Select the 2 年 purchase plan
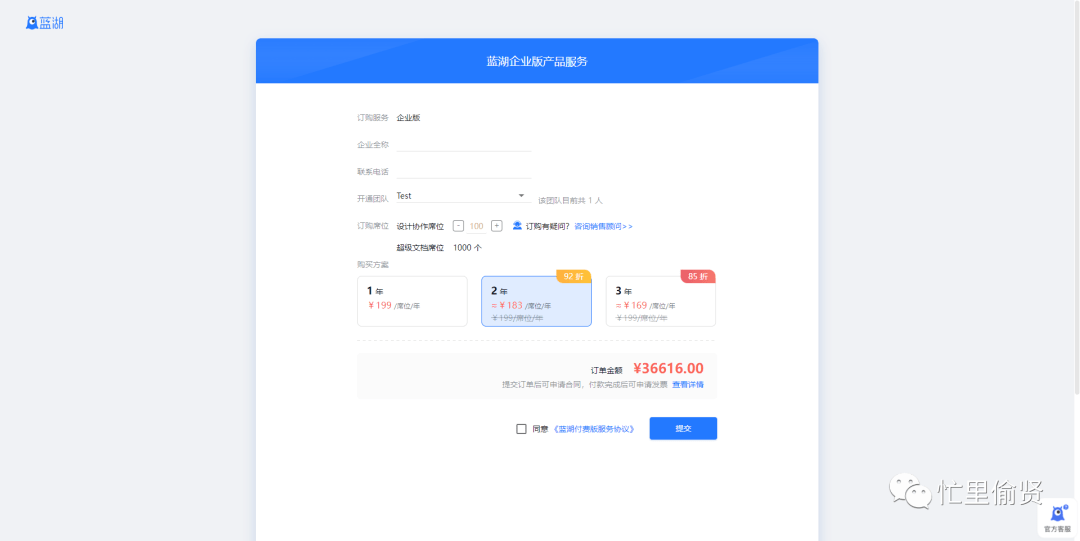The width and height of the screenshot is (1080, 541). point(536,301)
